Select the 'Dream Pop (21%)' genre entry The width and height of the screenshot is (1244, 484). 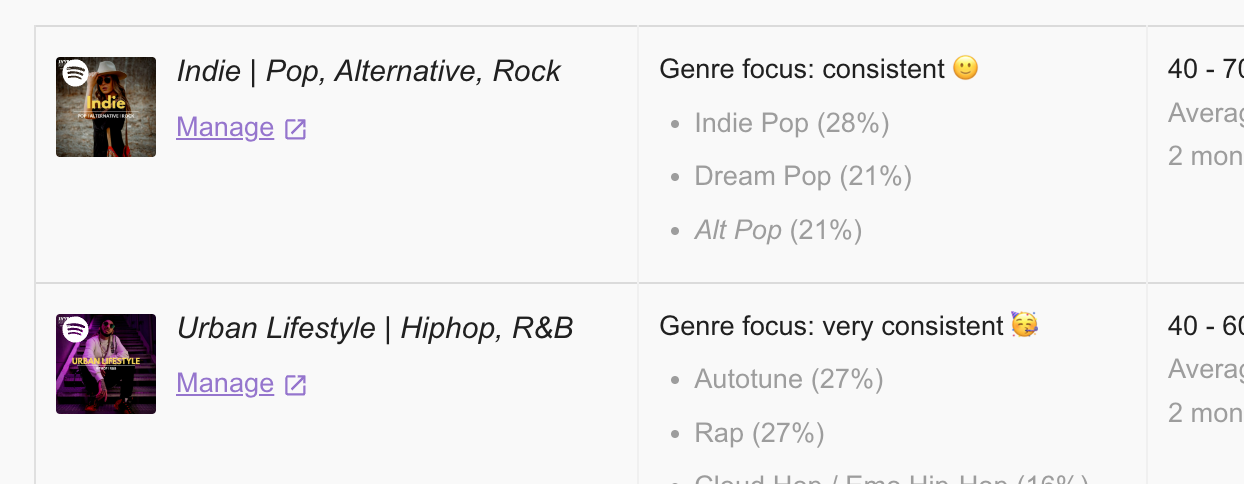(x=803, y=177)
